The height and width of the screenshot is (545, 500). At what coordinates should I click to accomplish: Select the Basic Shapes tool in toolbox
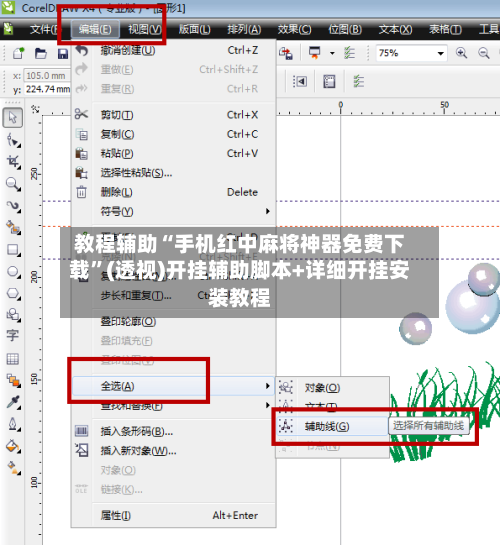(x=13, y=315)
